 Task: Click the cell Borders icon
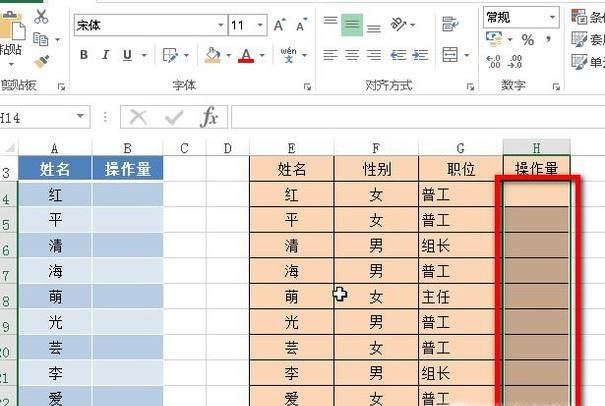170,56
